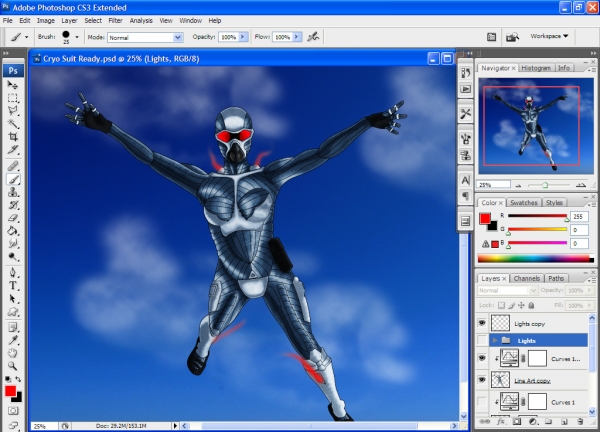Select the Hand tool
Viewport: 600px width, 432px height.
(13, 353)
